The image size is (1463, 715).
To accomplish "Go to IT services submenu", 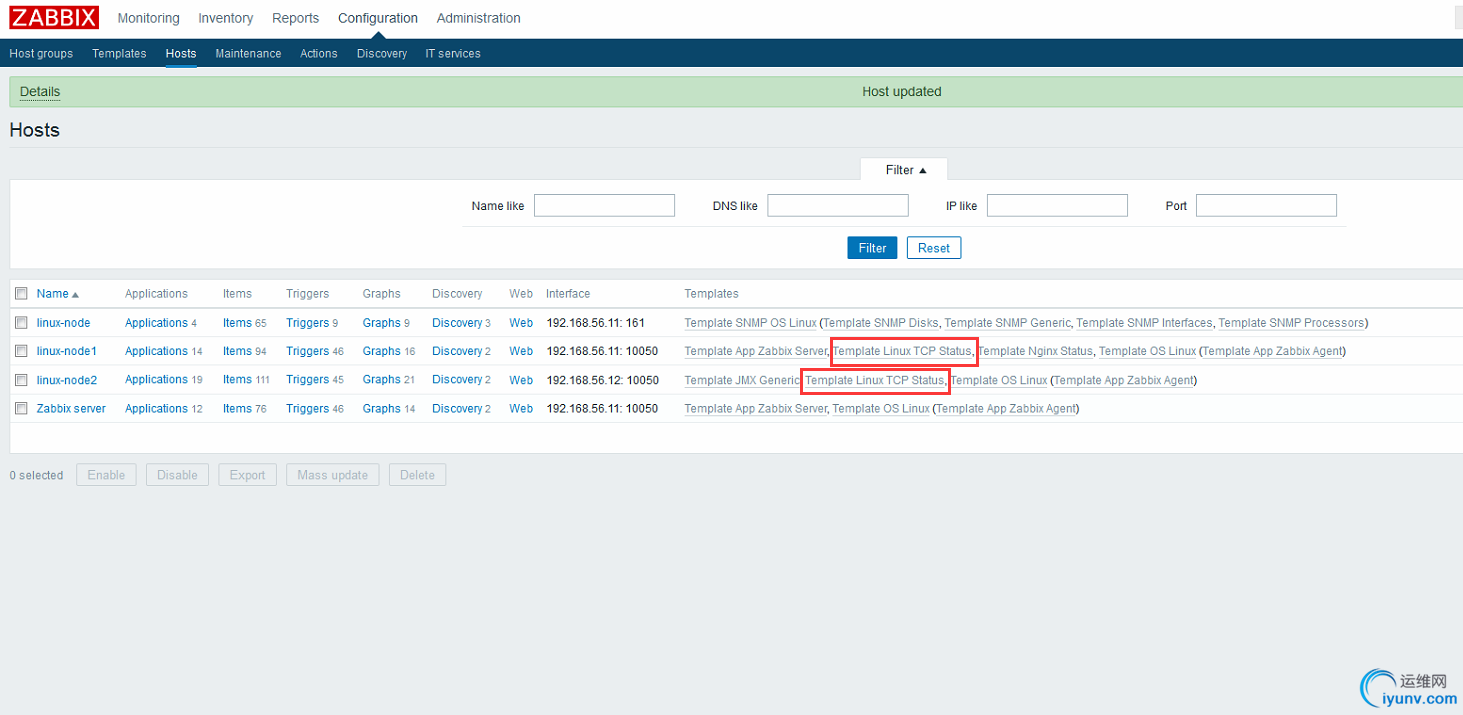I will tap(453, 54).
